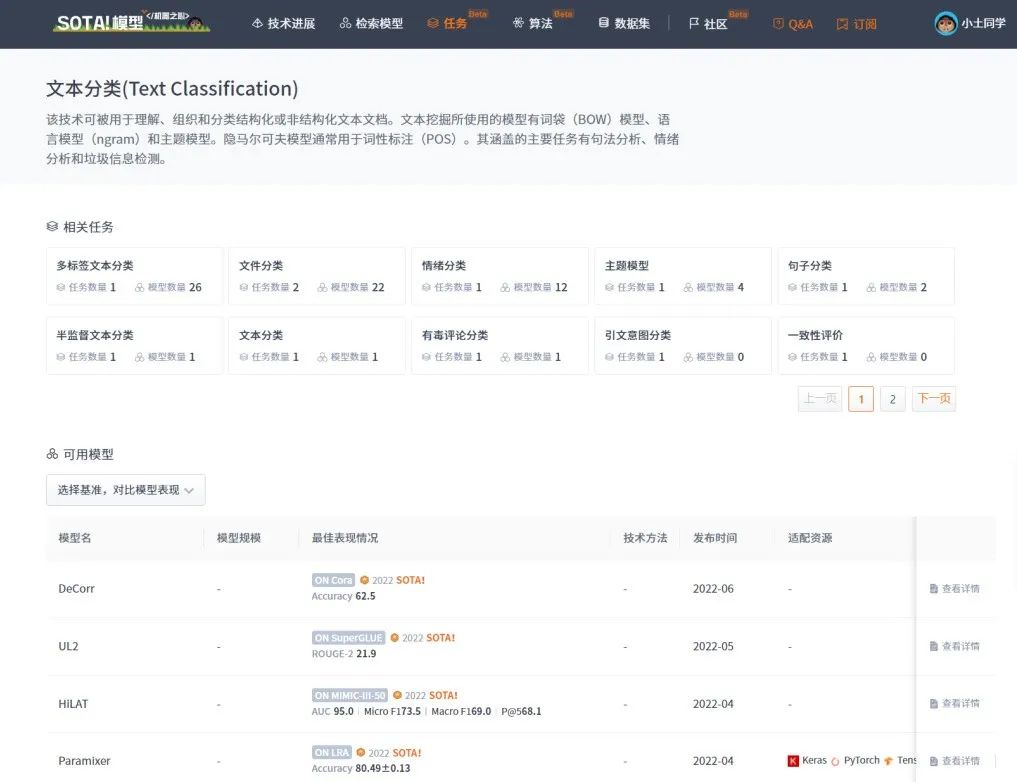
Task: Click the 订阅 subscription bell icon
Action: click(x=843, y=23)
